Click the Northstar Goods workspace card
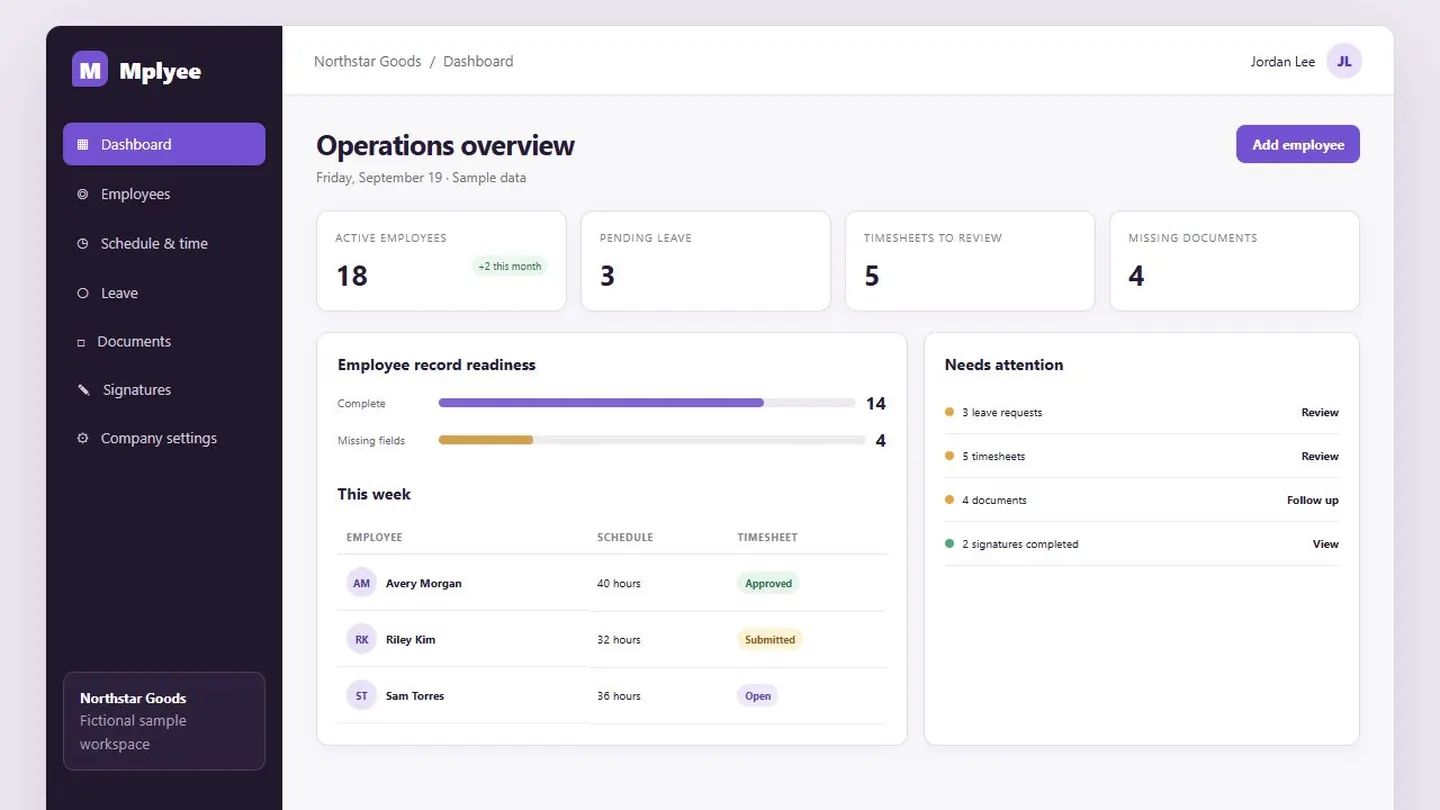Viewport: 1440px width, 810px height. point(164,721)
